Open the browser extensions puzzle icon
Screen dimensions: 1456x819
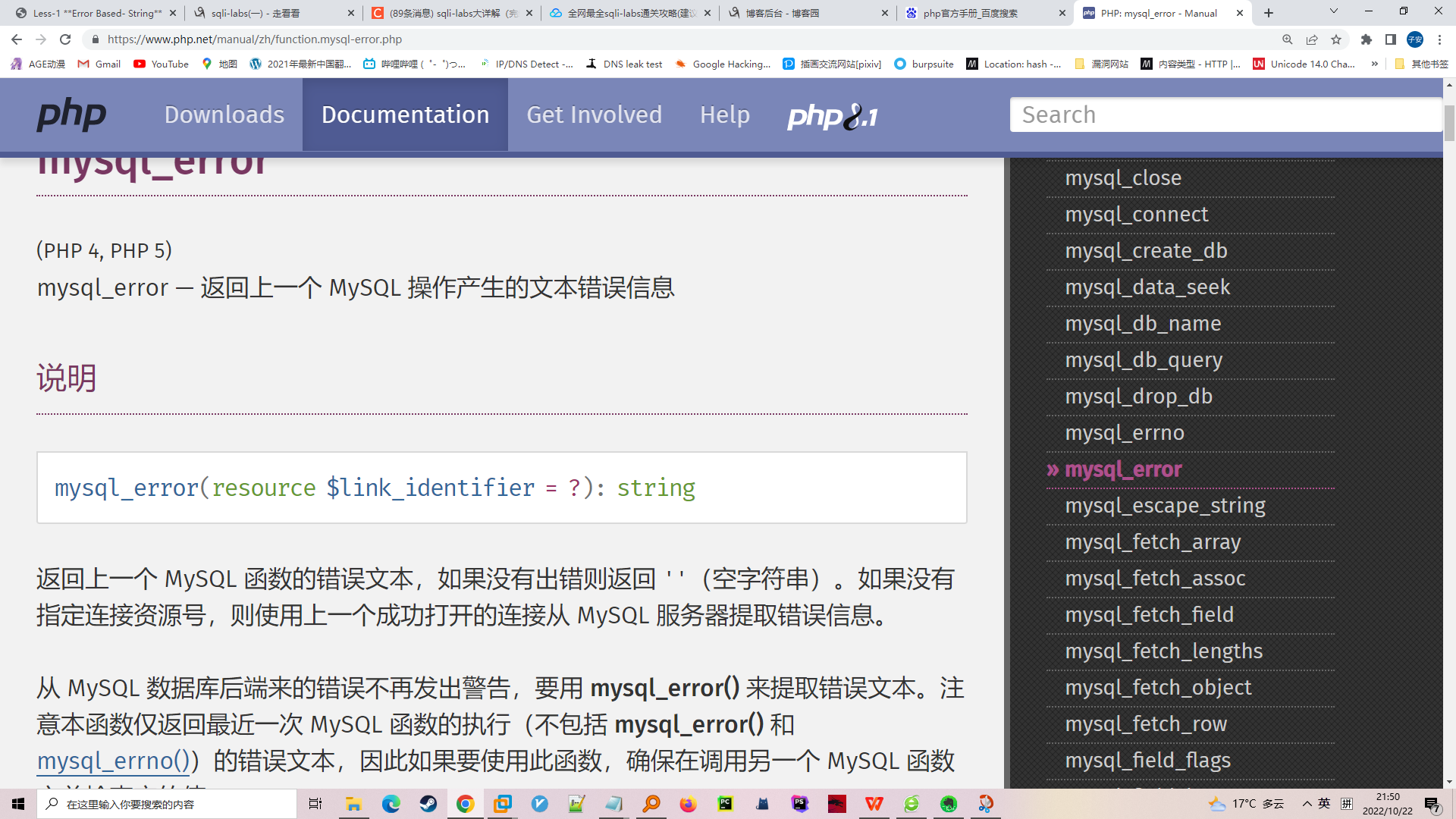coord(1367,39)
